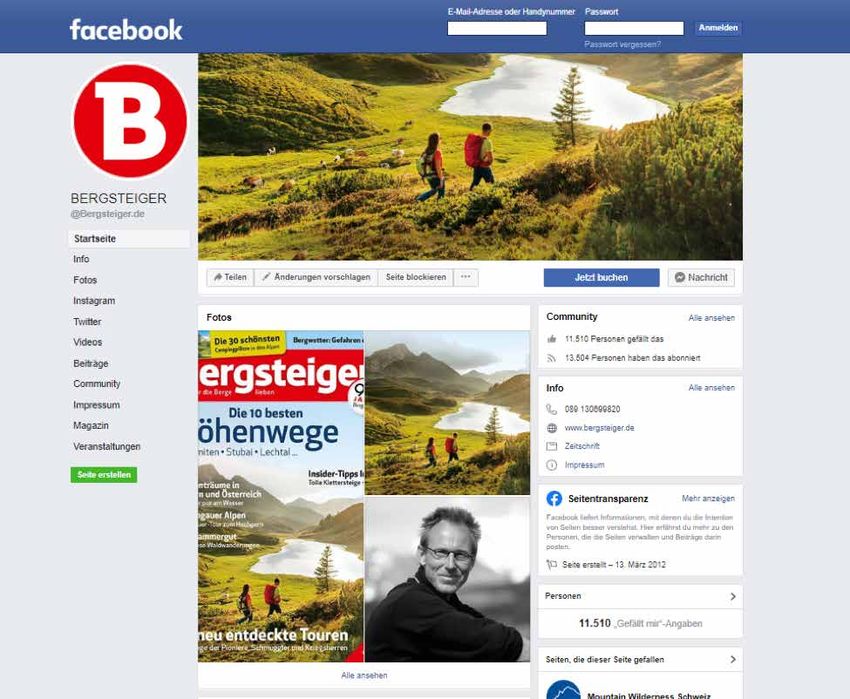The height and width of the screenshot is (699, 850).
Task: Click the Jetzt buchen button
Action: [601, 277]
